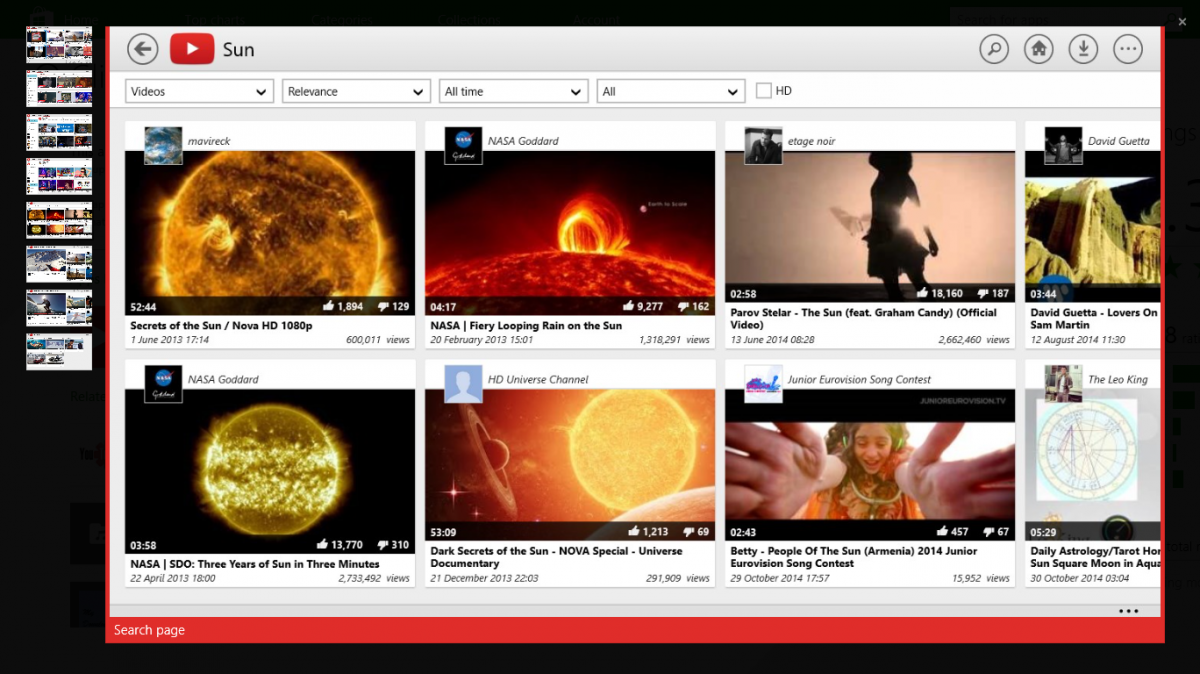Open Parov Stelar - The Sun title
Image resolution: width=1200 pixels, height=674 pixels.
[863, 318]
